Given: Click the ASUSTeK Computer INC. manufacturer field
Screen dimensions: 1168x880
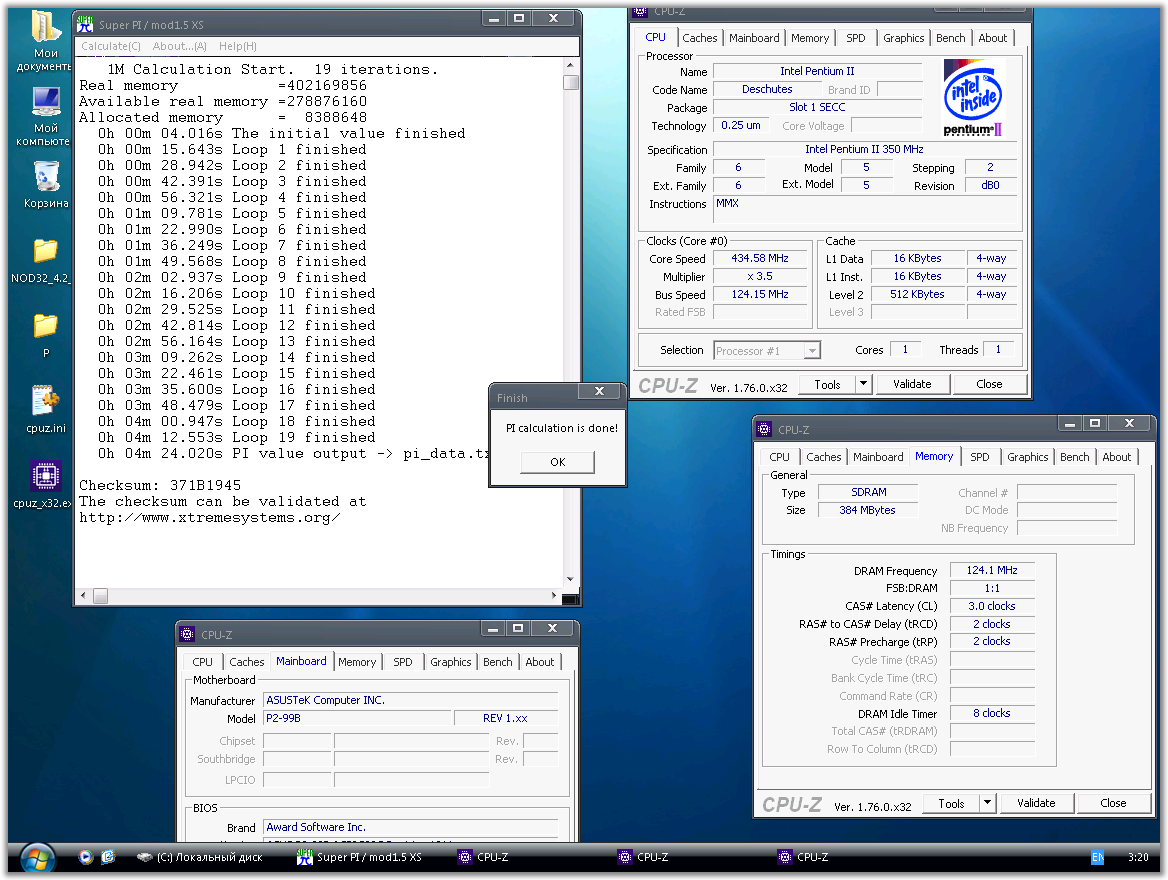Looking at the screenshot, I should tap(410, 700).
